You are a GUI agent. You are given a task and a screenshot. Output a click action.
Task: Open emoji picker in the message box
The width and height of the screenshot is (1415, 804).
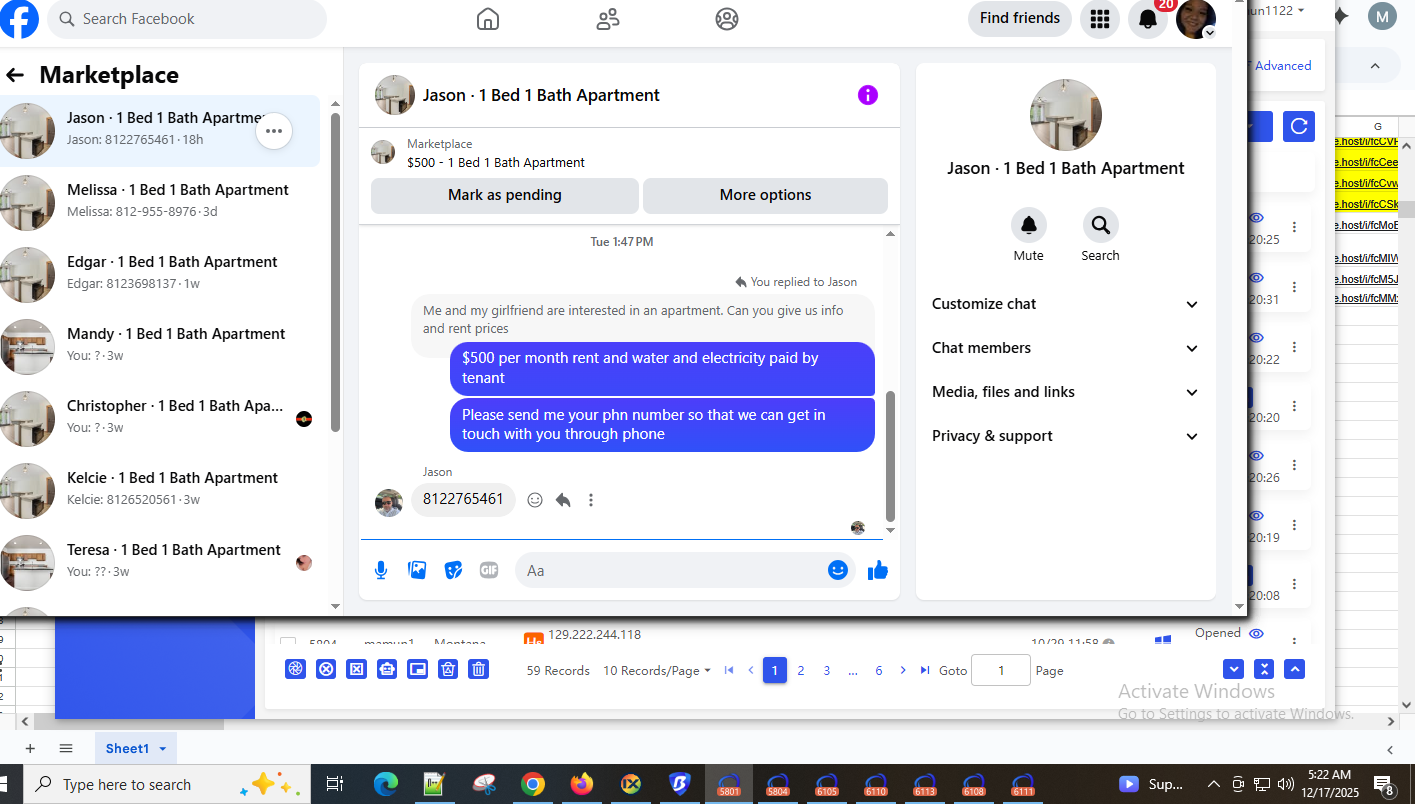tap(838, 570)
